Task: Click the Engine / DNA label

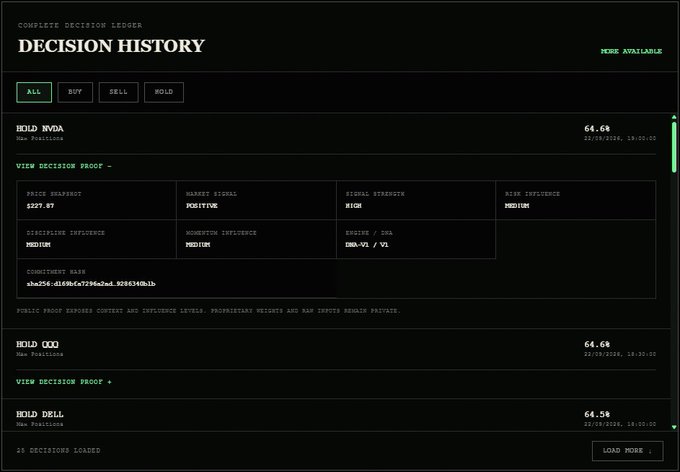Action: 369,233
